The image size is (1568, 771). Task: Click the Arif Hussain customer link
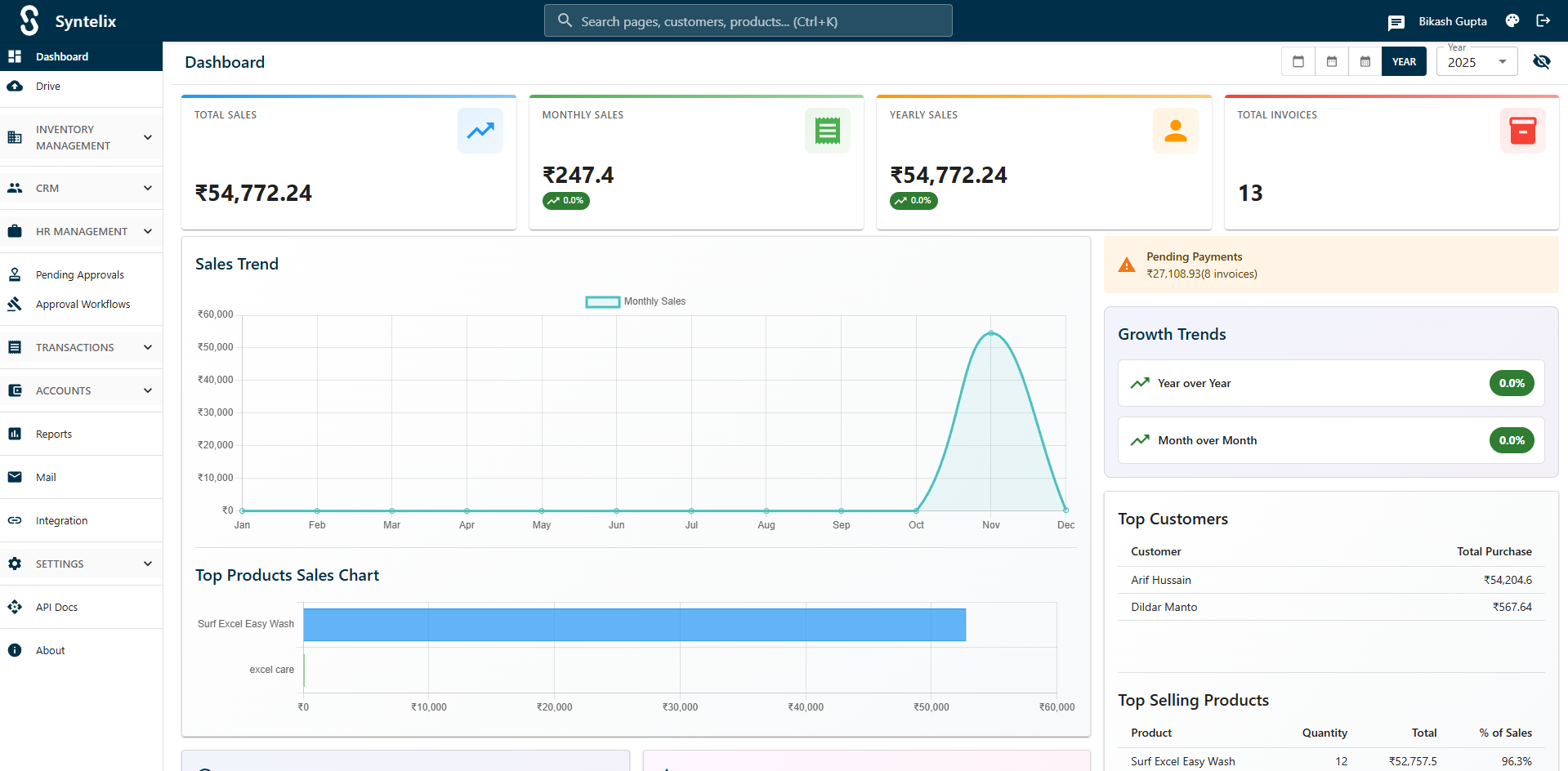pyautogui.click(x=1161, y=580)
